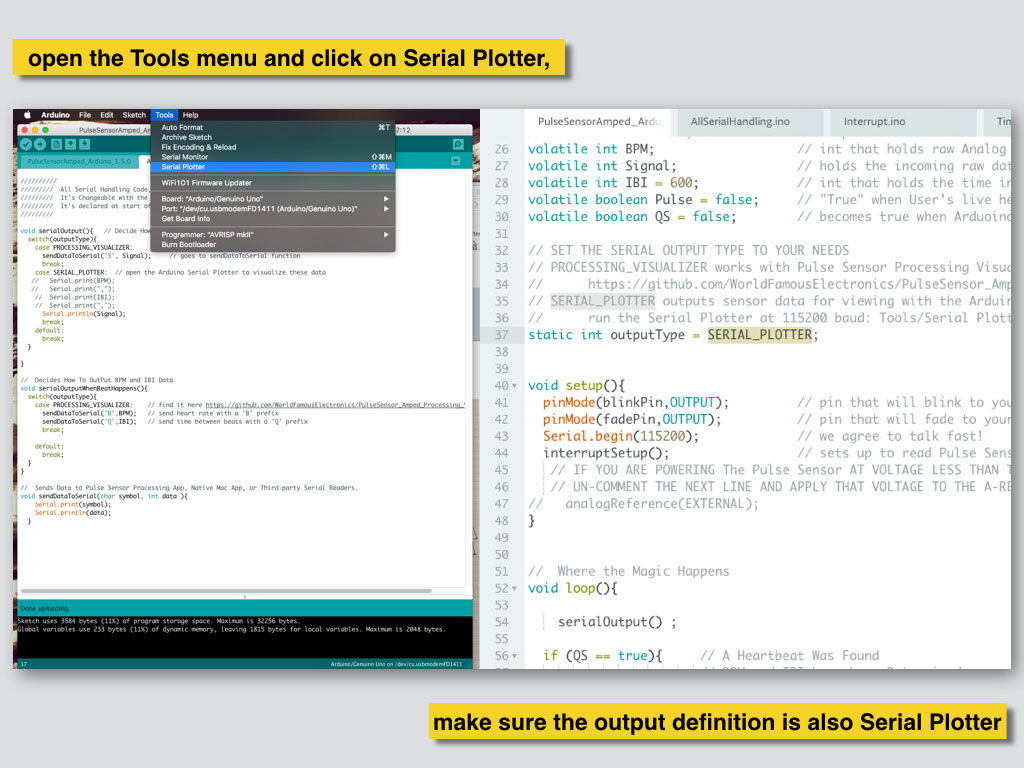Click the Open sketch up-arrow icon
This screenshot has width=1024, height=768.
click(71, 144)
